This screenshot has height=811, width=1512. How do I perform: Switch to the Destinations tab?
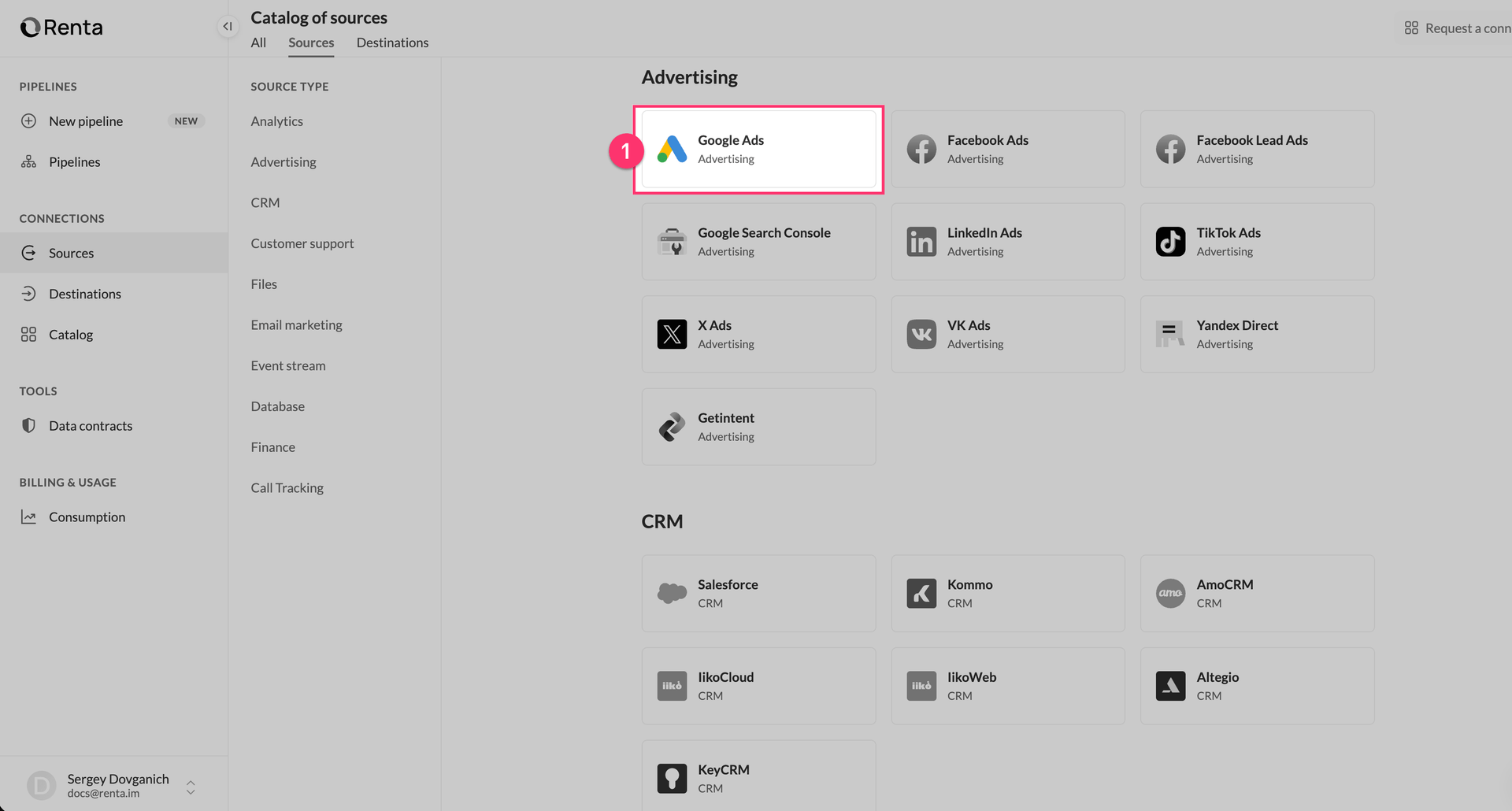[392, 43]
